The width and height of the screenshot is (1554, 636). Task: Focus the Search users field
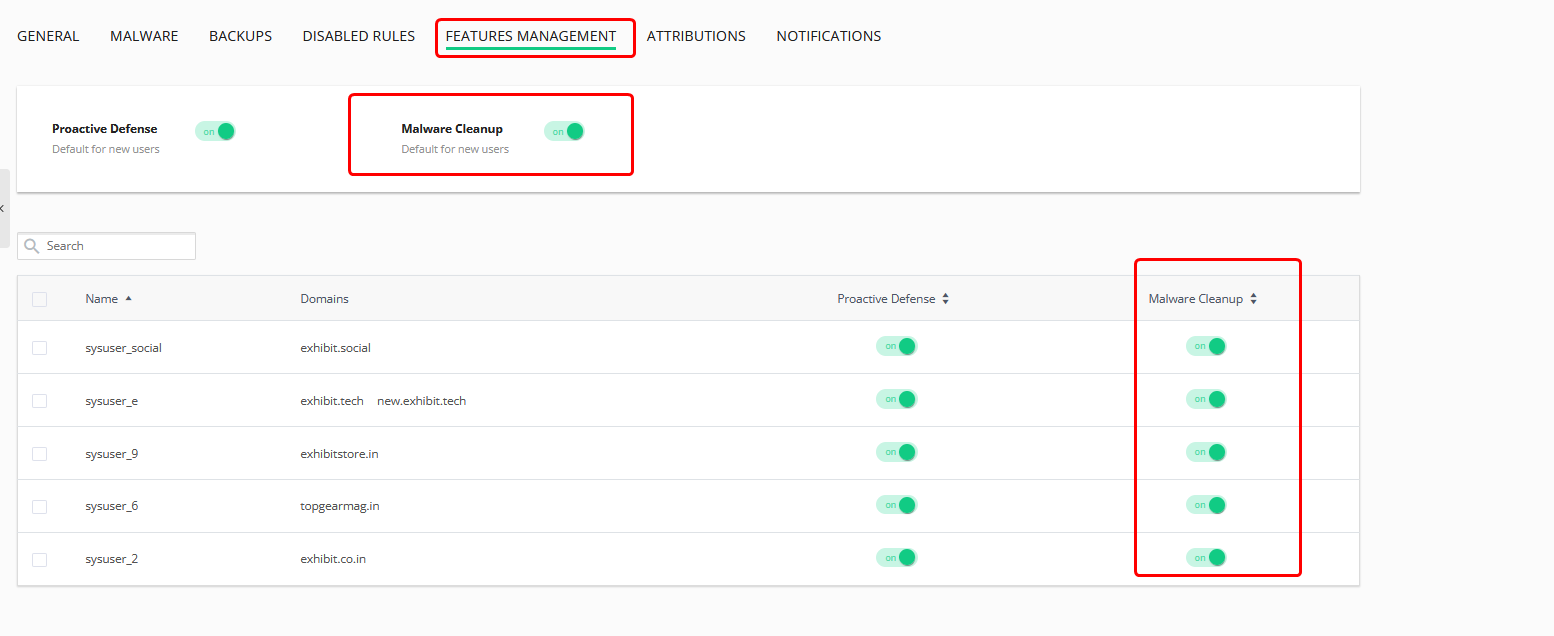[x=115, y=246]
